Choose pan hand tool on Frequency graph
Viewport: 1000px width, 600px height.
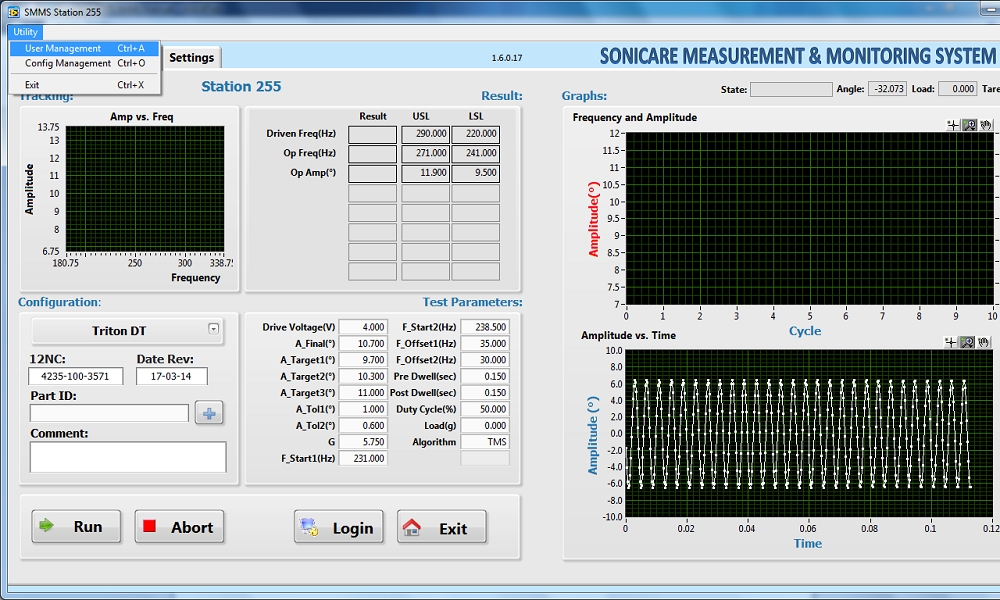tap(985, 125)
